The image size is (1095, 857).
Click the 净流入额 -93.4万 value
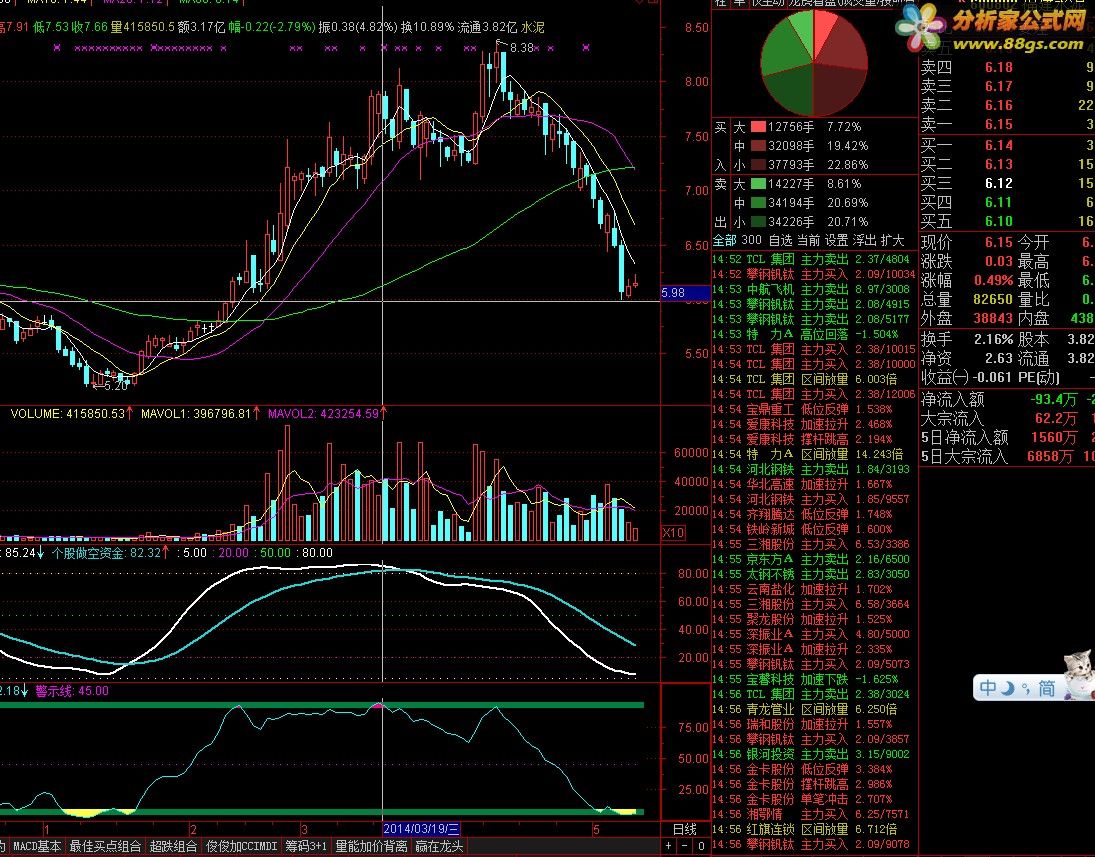click(x=1053, y=400)
